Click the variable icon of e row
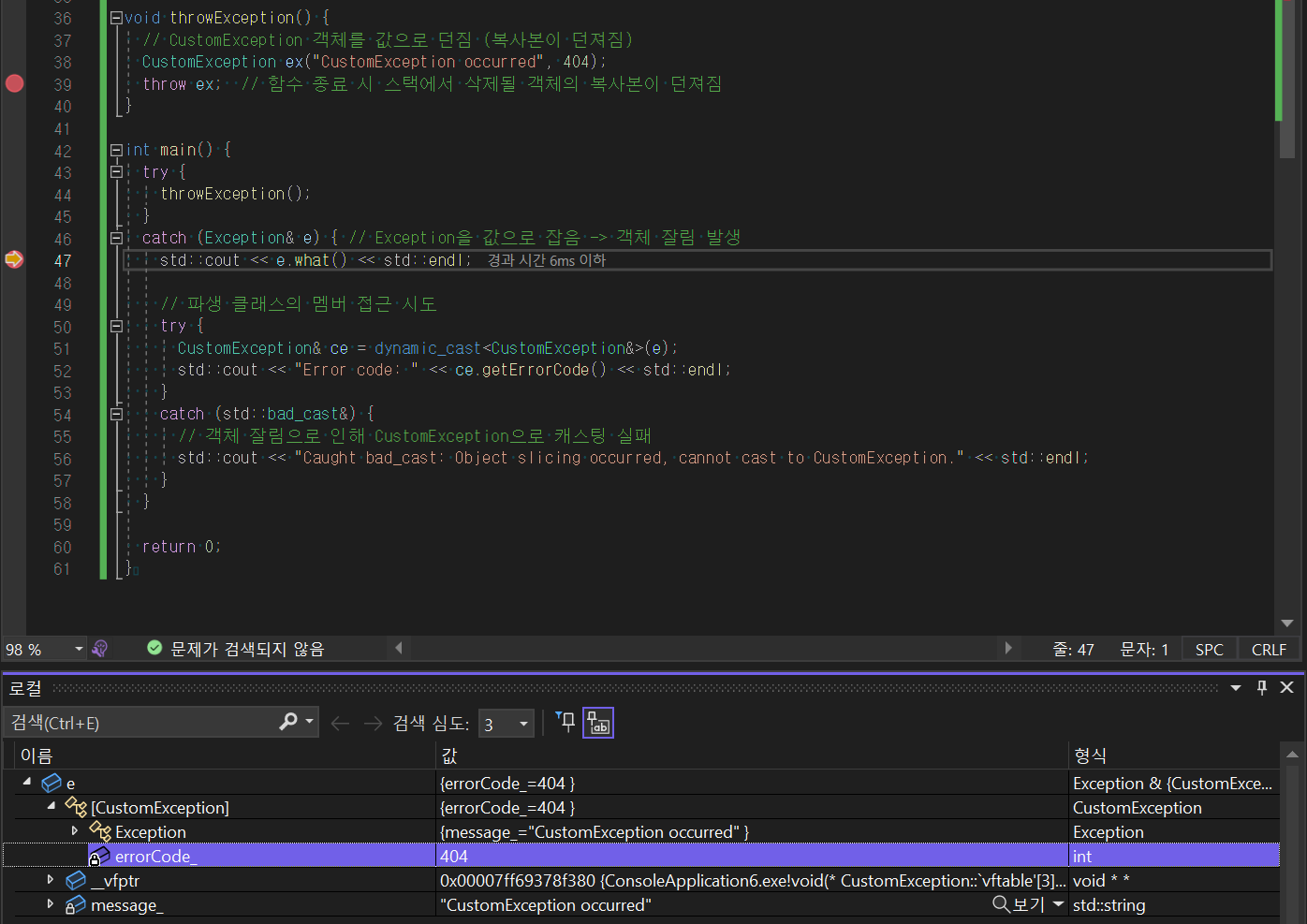Screen dimensions: 1307x924 (x=51, y=783)
